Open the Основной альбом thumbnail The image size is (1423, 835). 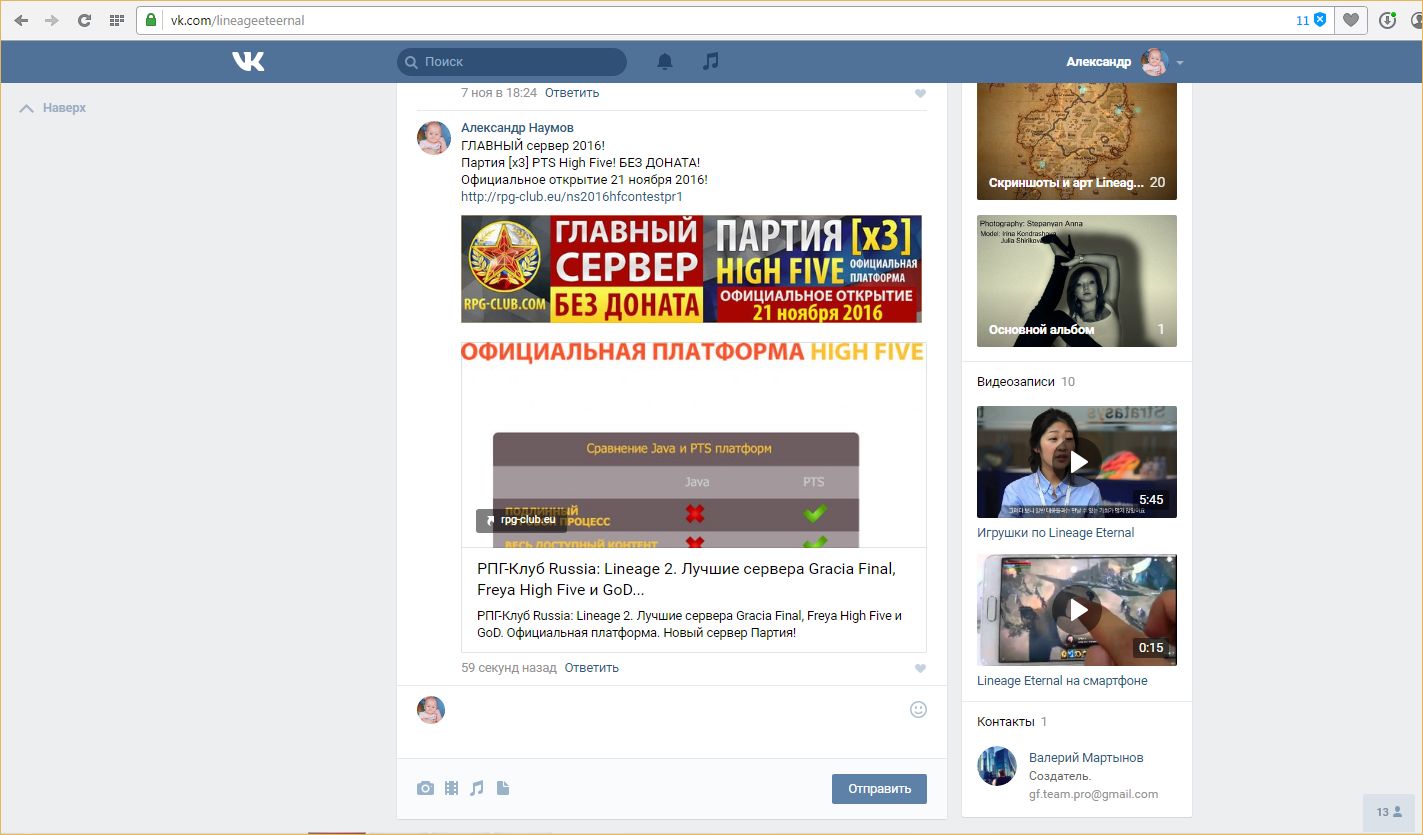click(1077, 281)
